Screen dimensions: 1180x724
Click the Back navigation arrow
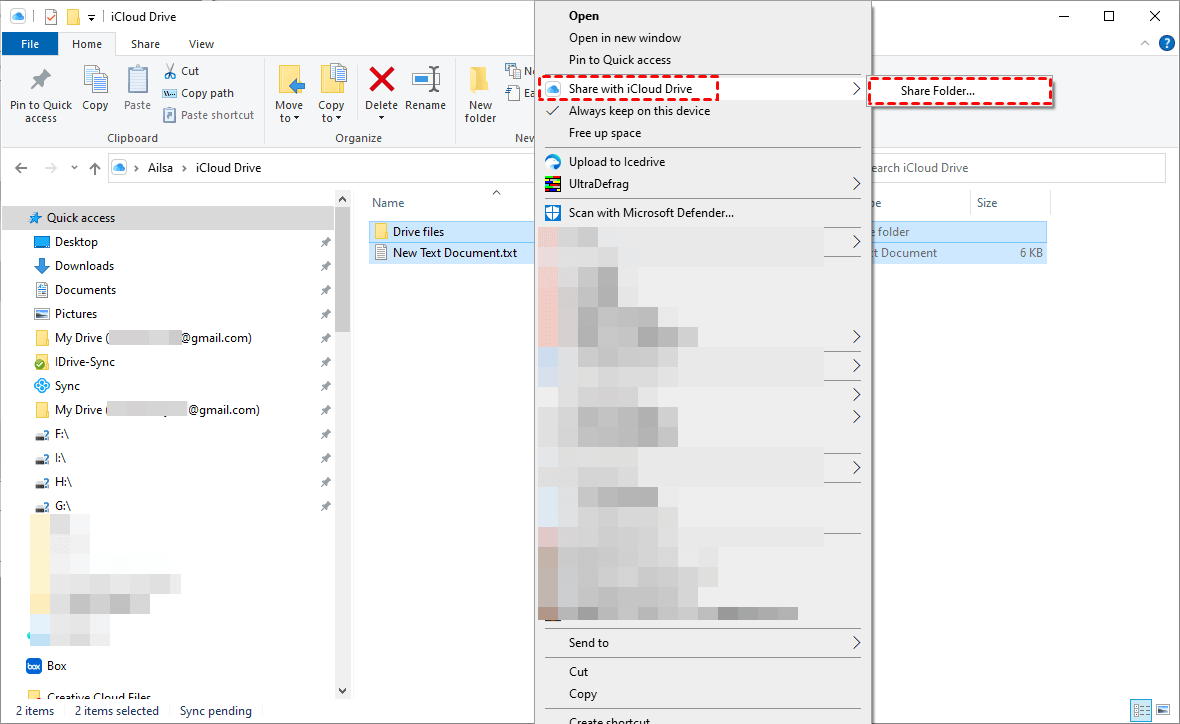tap(21, 168)
